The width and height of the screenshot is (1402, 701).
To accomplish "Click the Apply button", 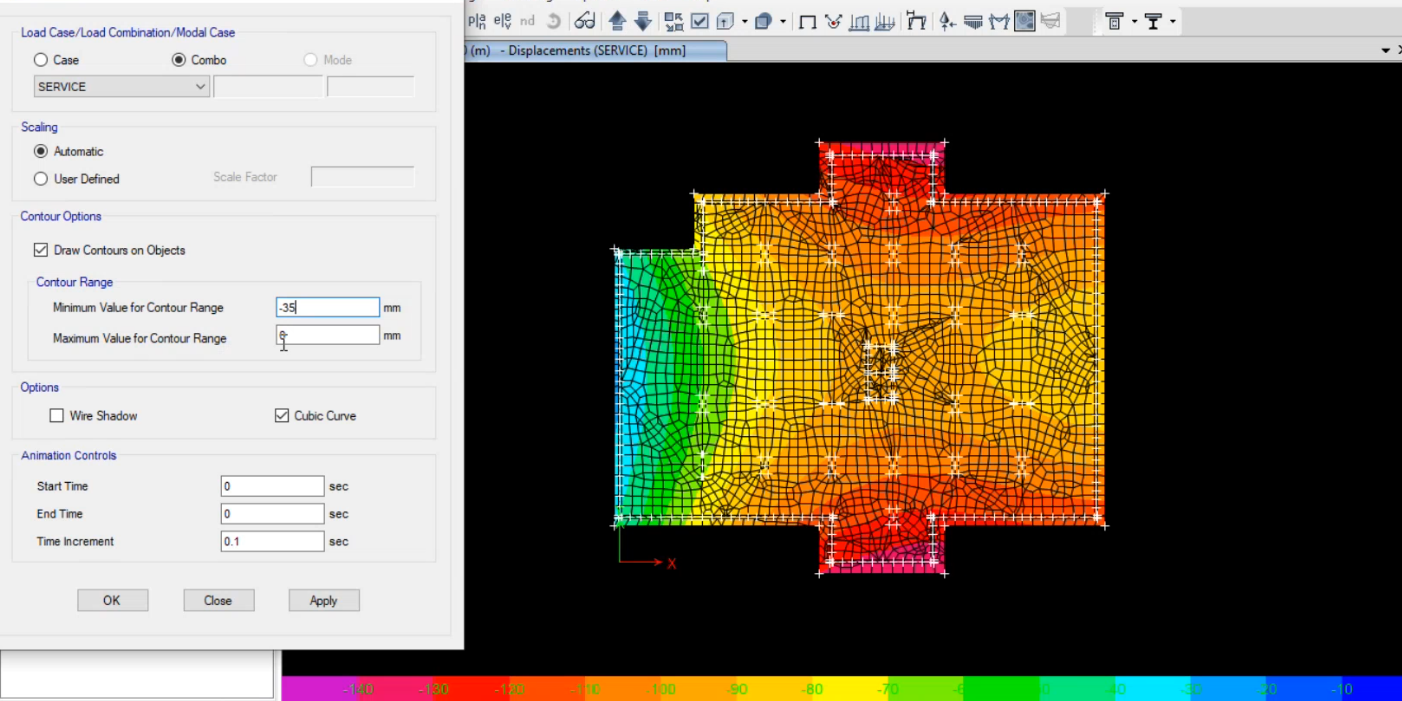I will click(x=324, y=600).
